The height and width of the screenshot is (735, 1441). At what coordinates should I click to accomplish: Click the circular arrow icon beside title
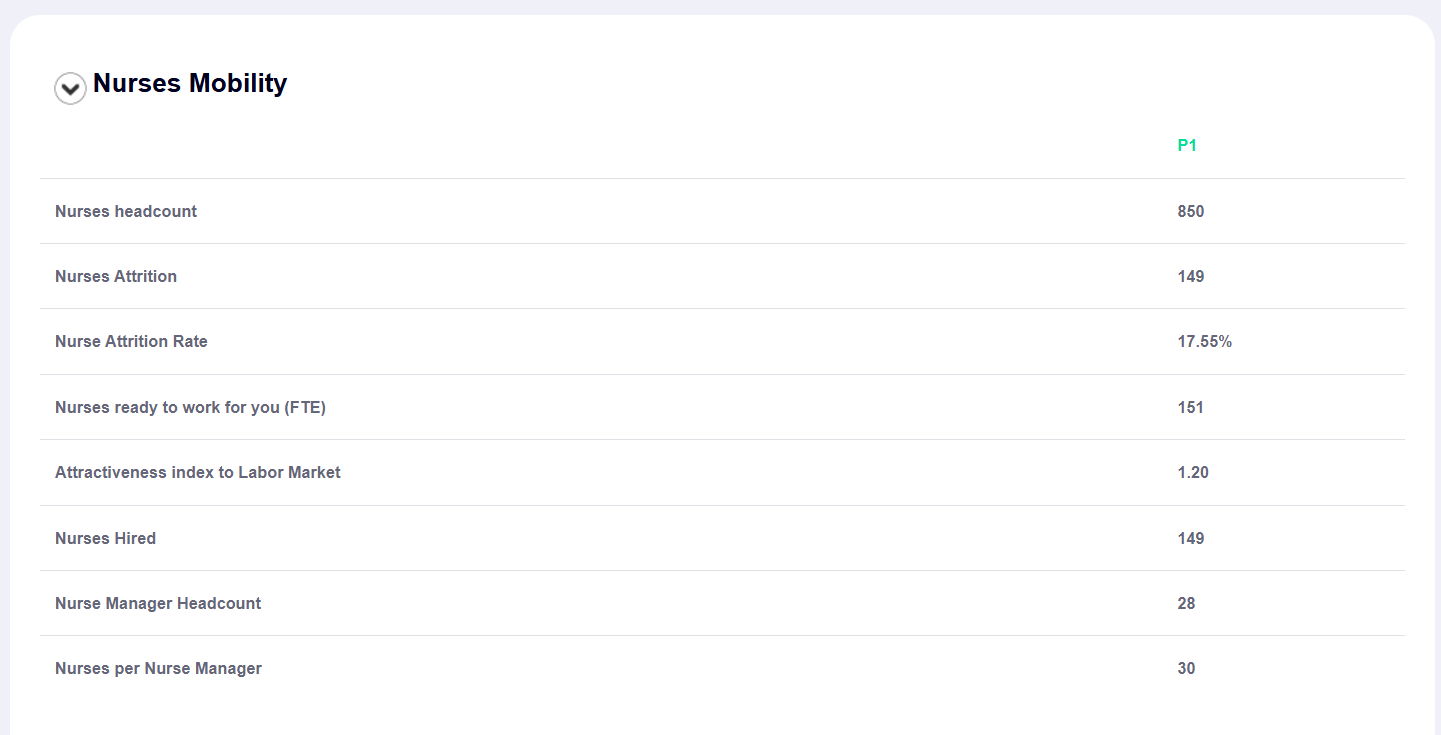[x=70, y=89]
